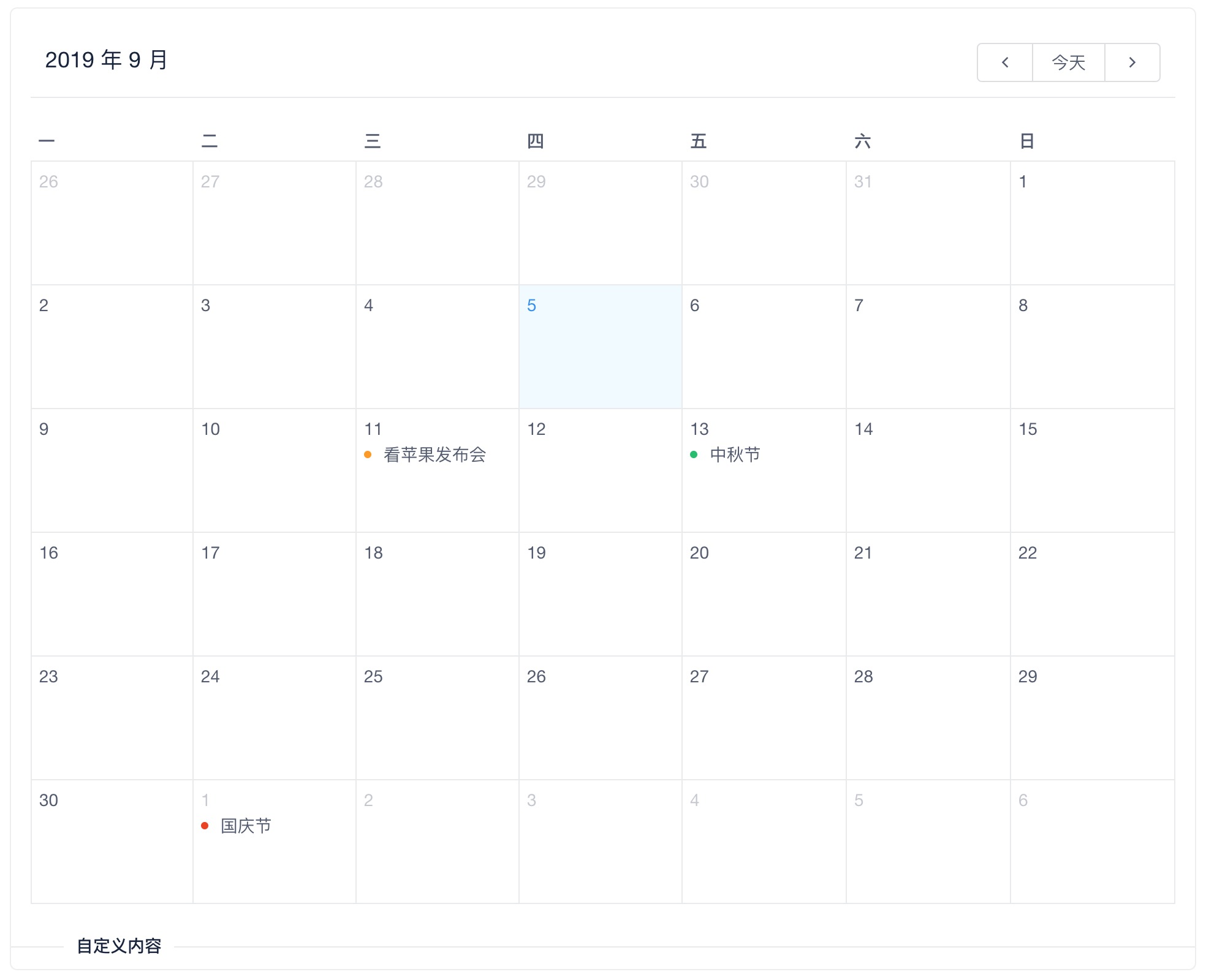Click the 2019 年 9 月 title
Image resolution: width=1206 pixels, height=980 pixels.
click(107, 60)
